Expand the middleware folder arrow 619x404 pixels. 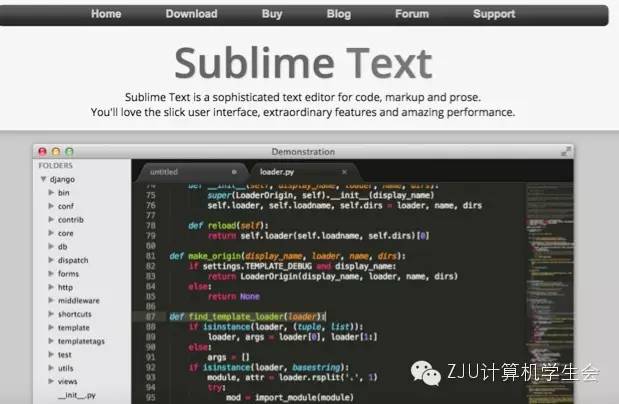[x=51, y=301]
